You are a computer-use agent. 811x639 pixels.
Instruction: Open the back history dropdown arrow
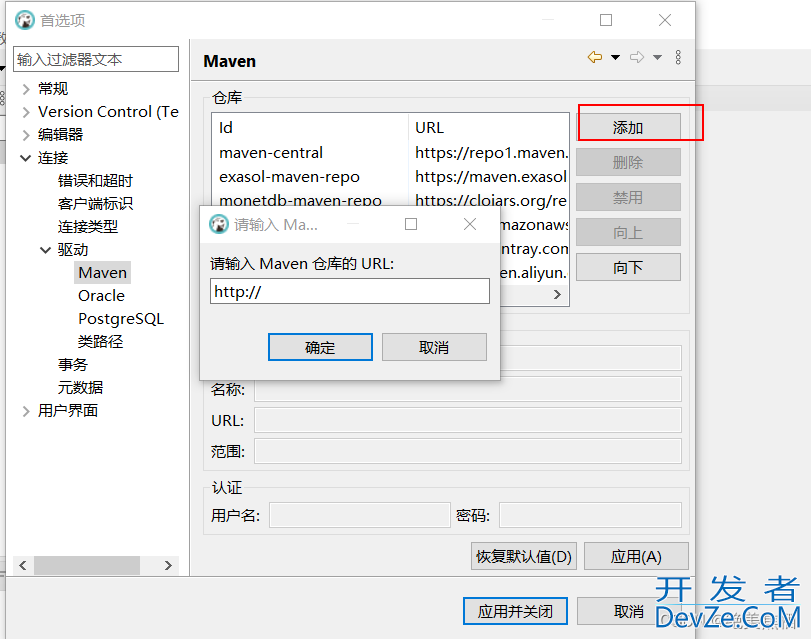[x=615, y=57]
